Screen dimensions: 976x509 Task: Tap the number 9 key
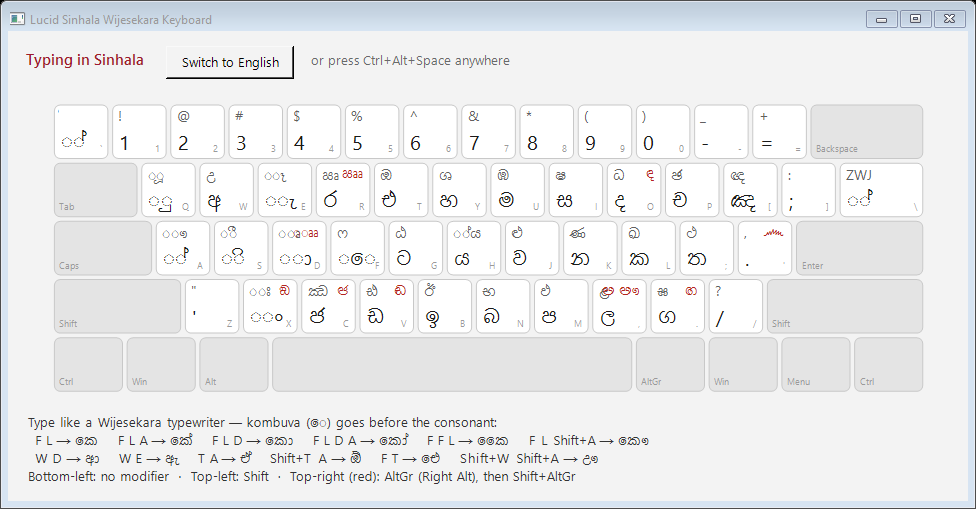(605, 132)
